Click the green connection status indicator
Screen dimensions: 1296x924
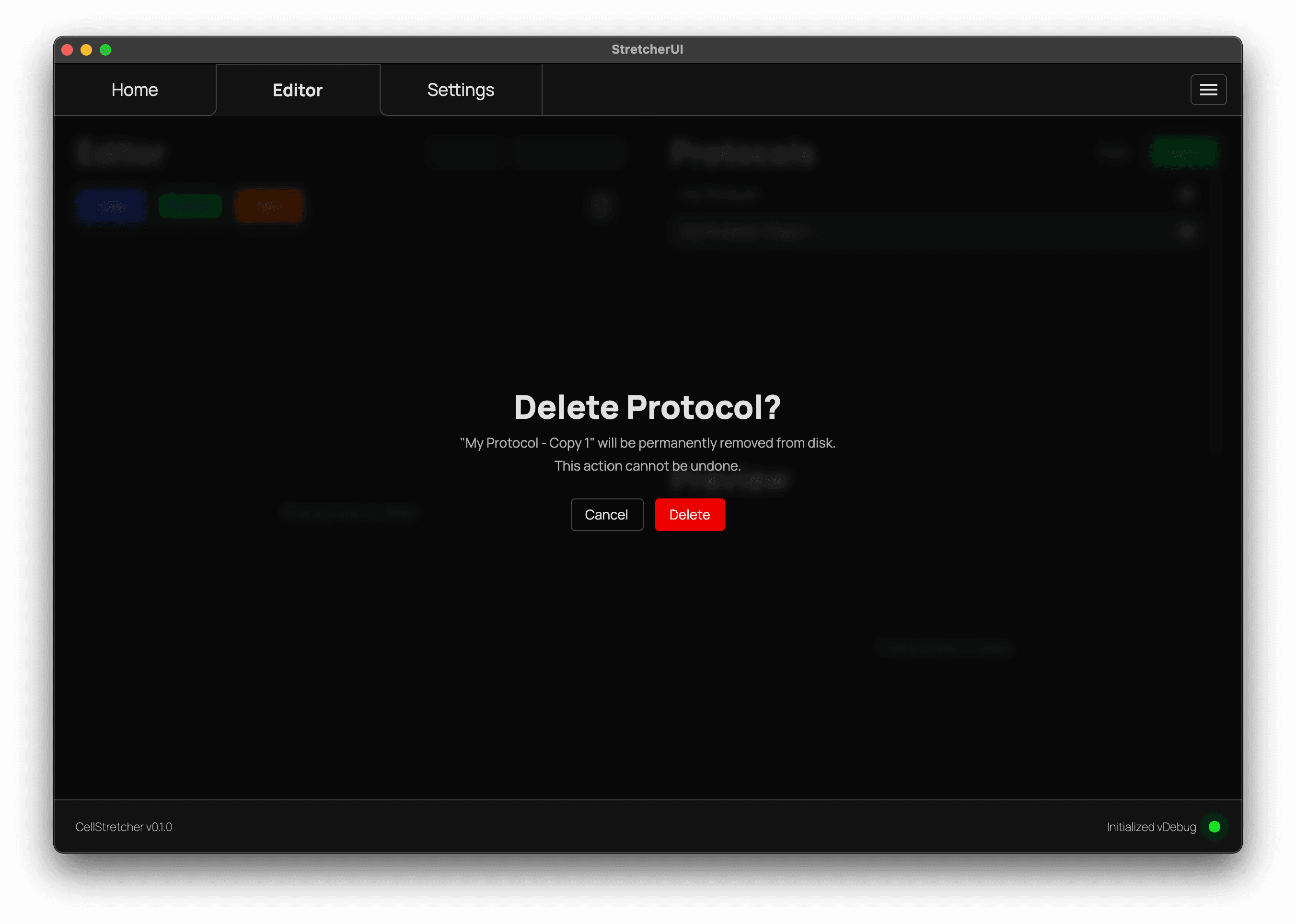1214,827
